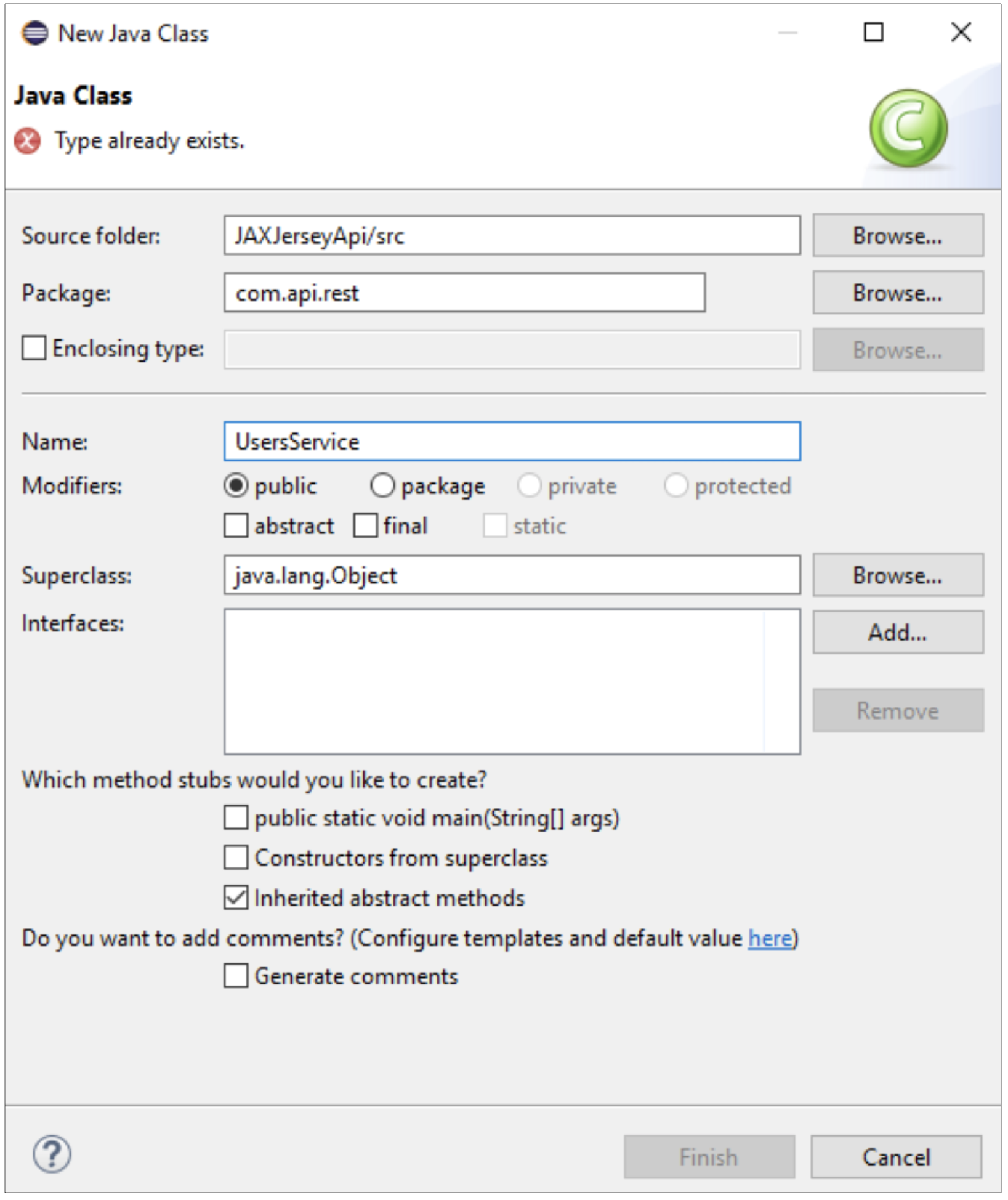Screen dimensions: 1008x1200
Task: Browse for a source folder
Action: point(897,234)
